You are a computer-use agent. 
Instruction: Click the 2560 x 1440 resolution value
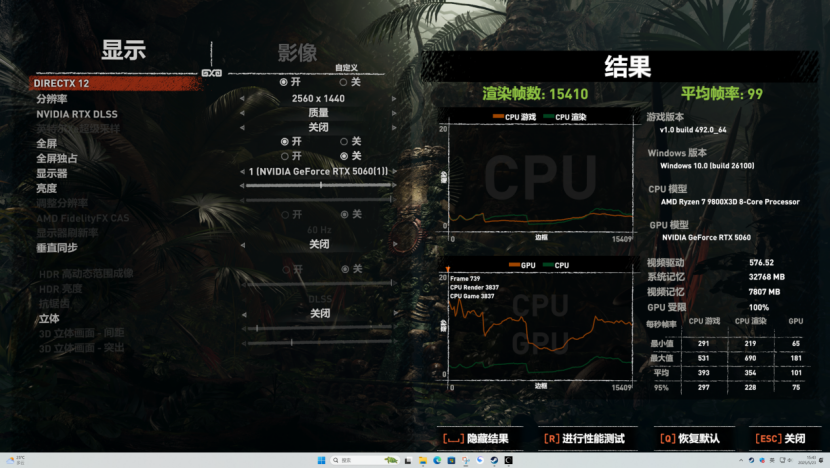click(318, 98)
